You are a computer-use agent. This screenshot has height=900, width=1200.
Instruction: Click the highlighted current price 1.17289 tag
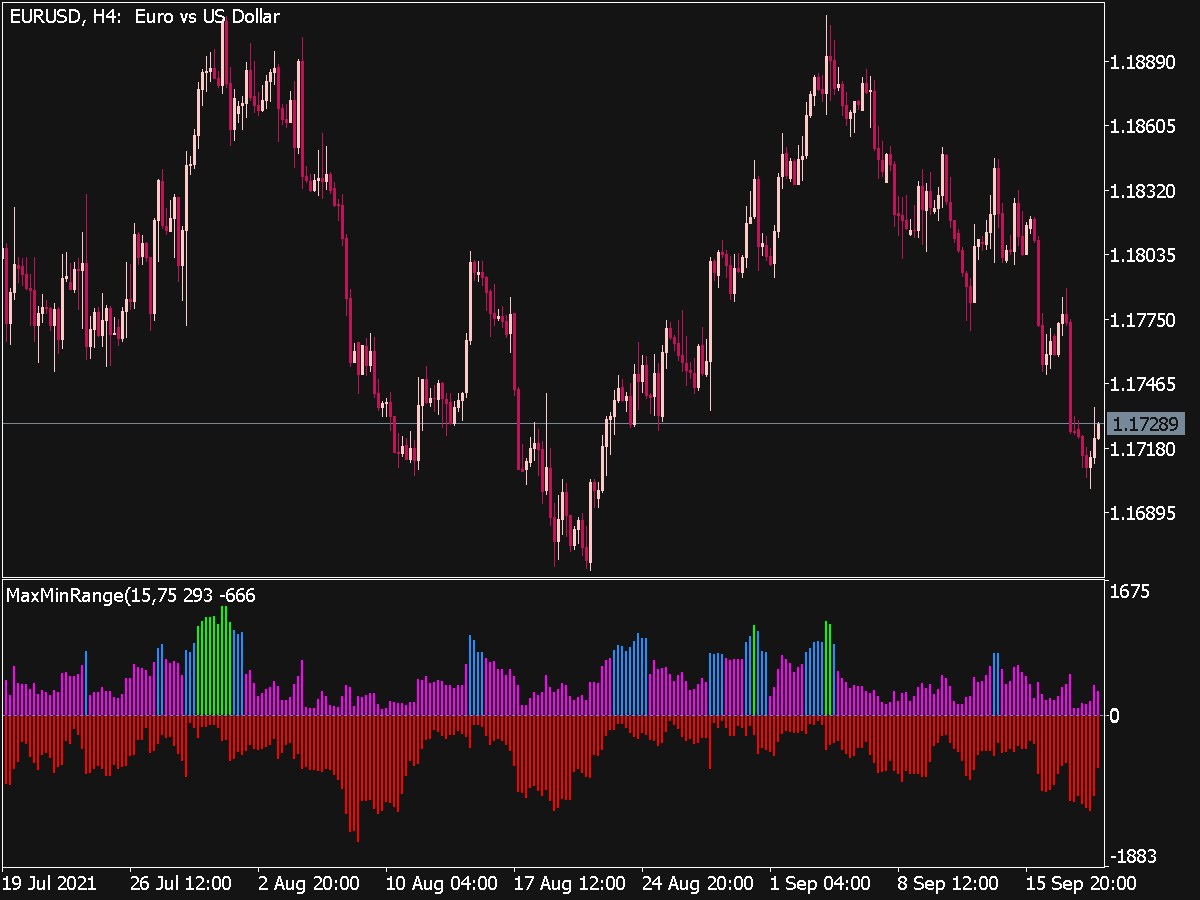pos(1147,424)
